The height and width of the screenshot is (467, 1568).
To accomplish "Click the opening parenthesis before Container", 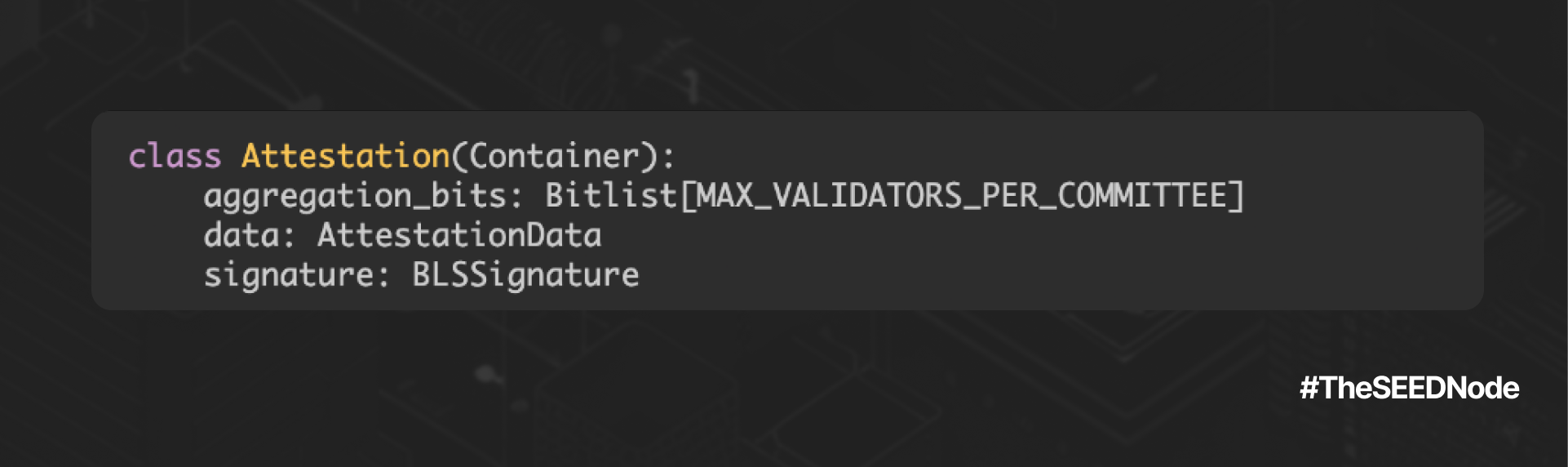I will (459, 156).
